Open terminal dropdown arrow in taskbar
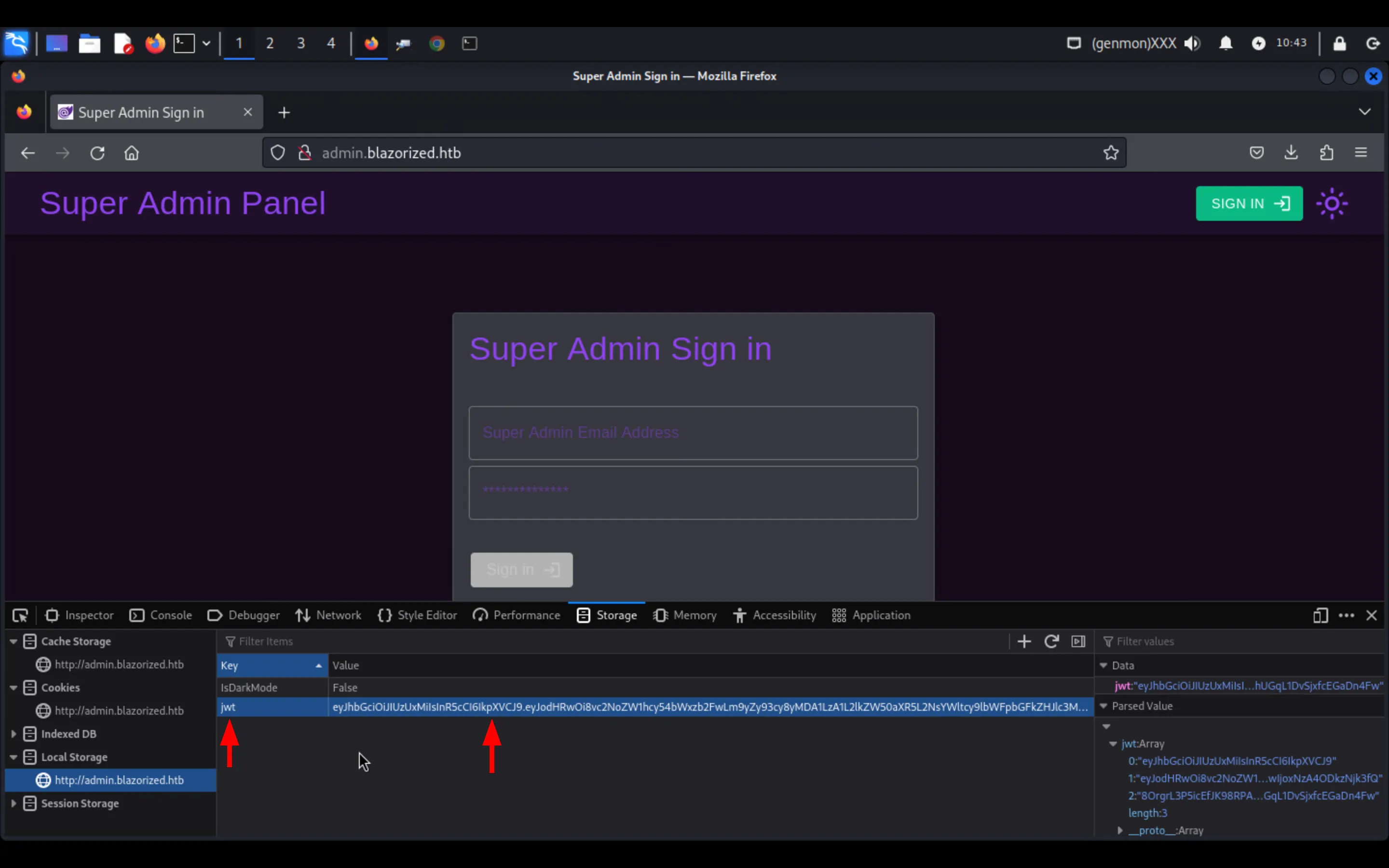 [206, 43]
